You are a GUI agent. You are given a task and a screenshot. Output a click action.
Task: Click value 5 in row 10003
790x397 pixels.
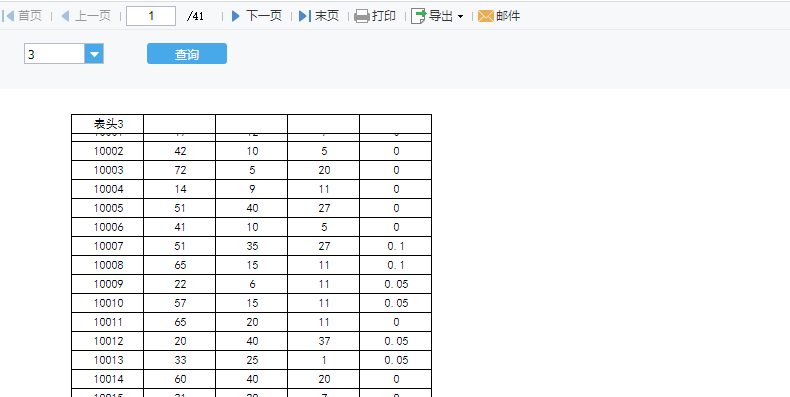tap(252, 170)
